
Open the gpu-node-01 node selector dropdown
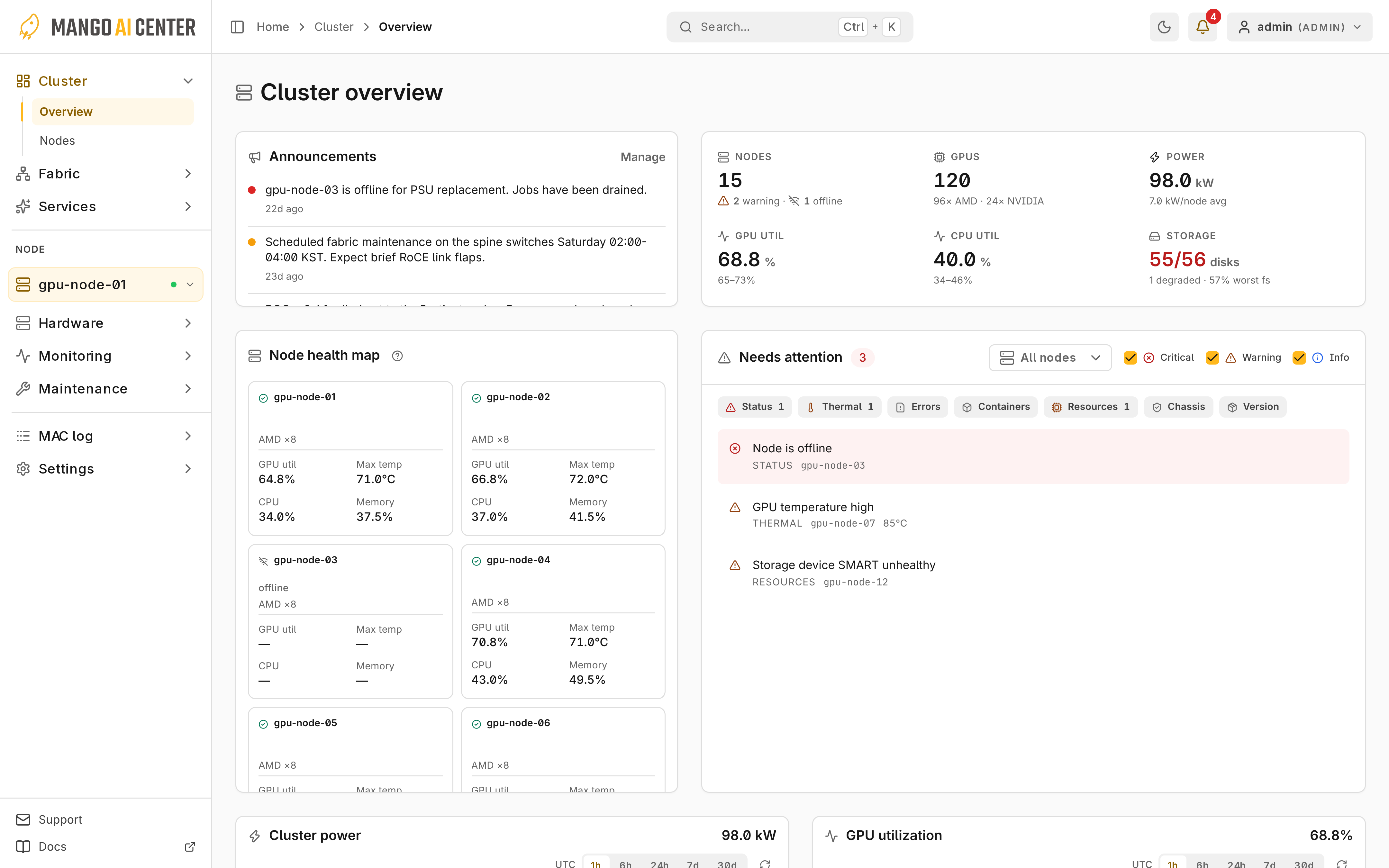(x=105, y=285)
